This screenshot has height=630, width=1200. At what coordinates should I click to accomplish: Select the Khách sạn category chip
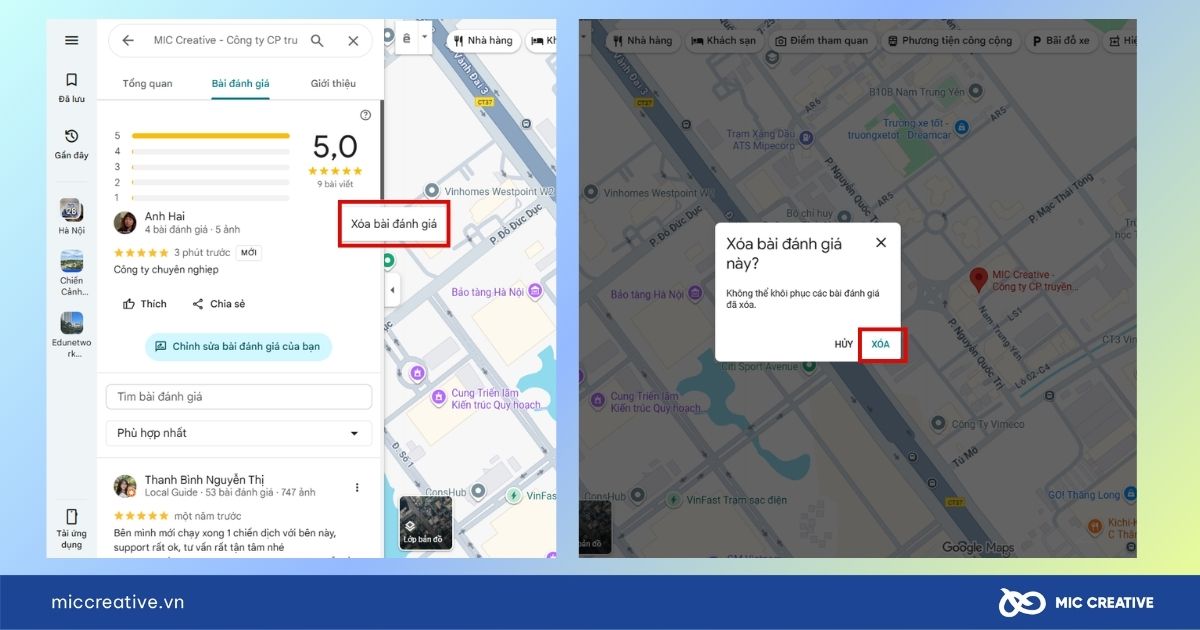[723, 41]
